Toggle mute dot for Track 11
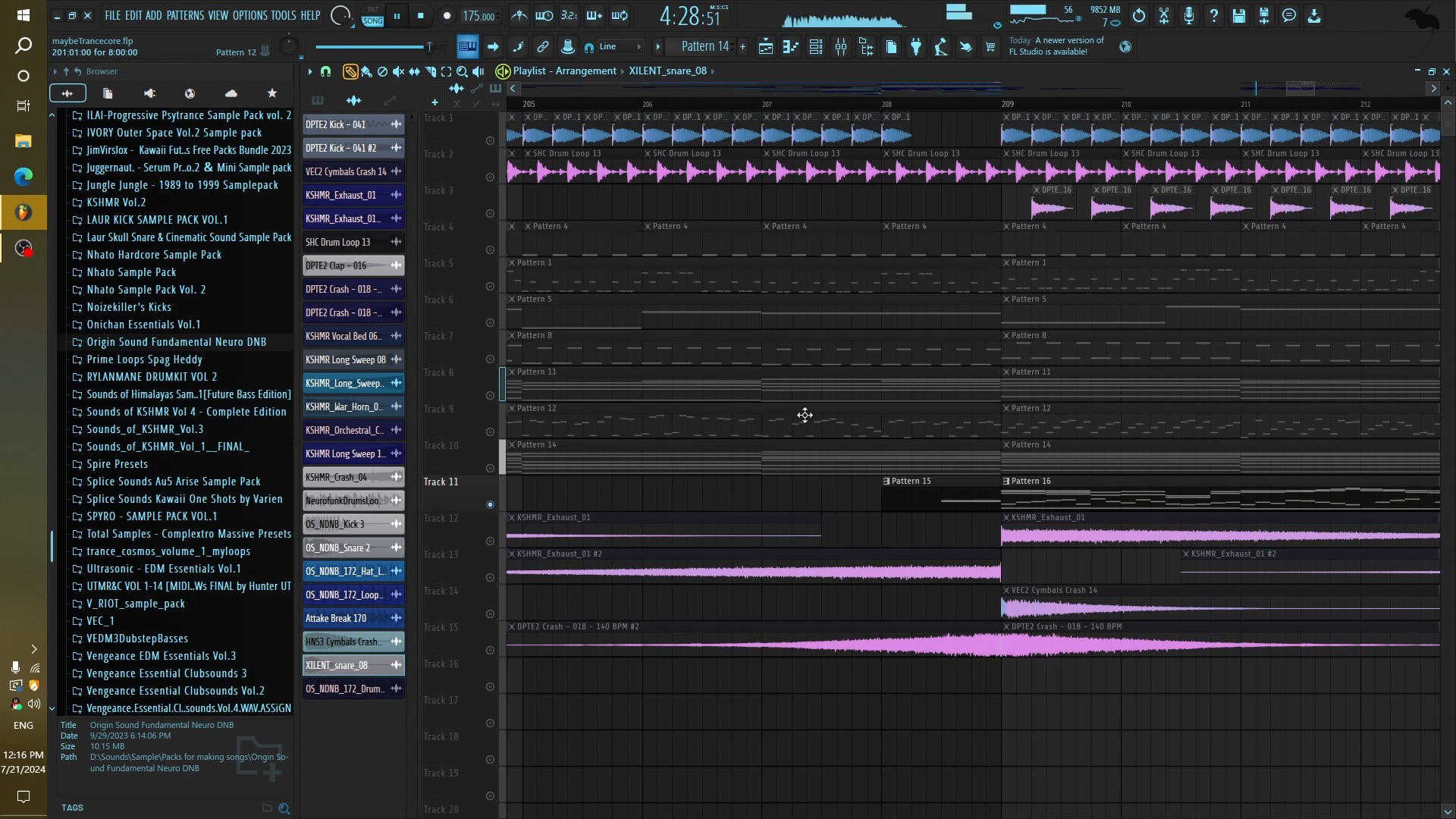This screenshot has width=1456, height=819. 490,505
